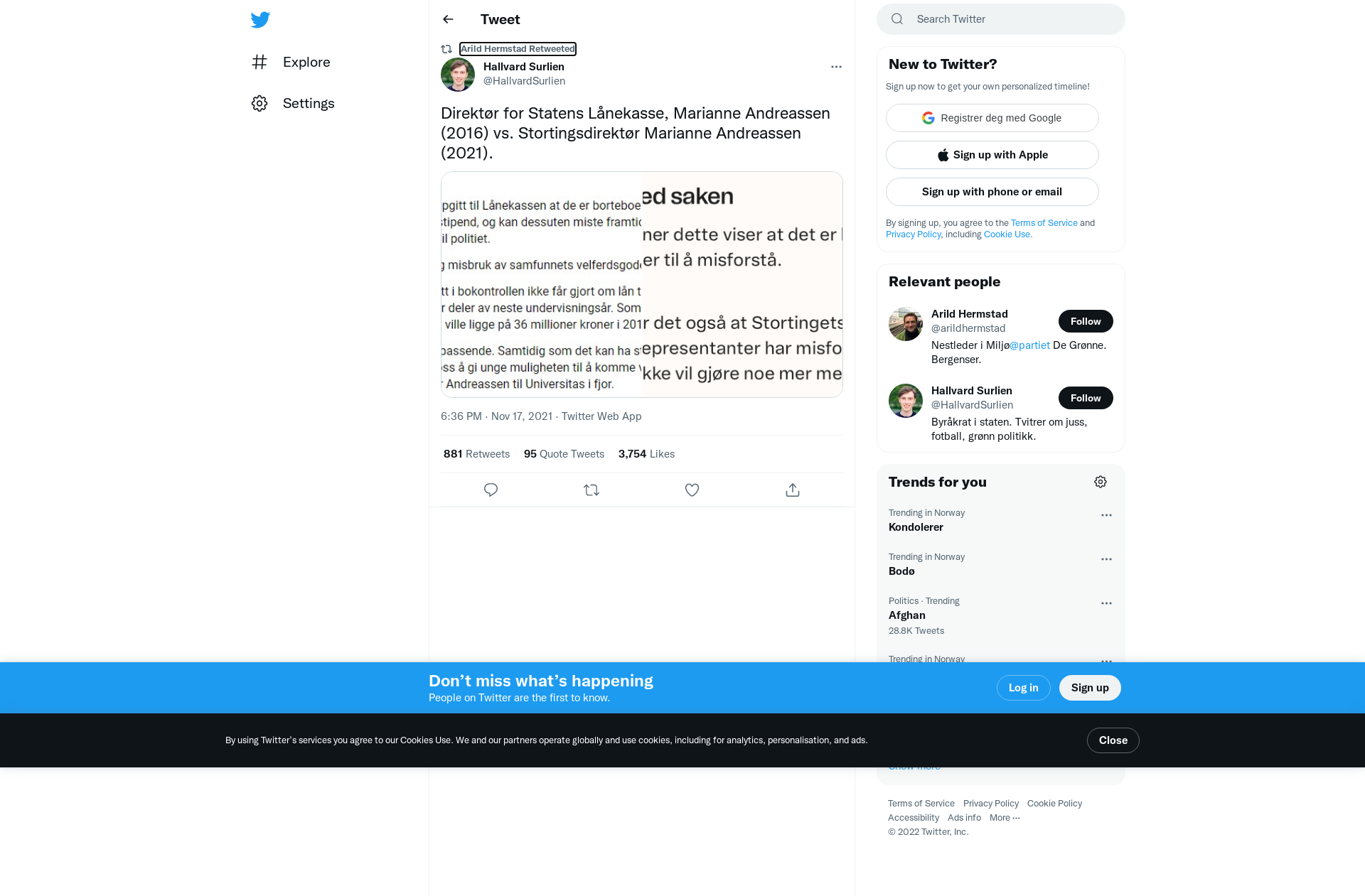Screen dimensions: 1365x896
Task: Expand the More footer links menu
Action: click(x=1005, y=818)
